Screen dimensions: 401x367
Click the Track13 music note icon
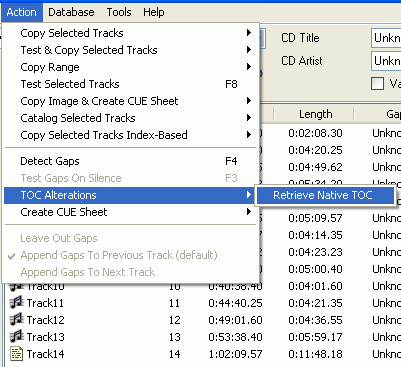point(16,337)
